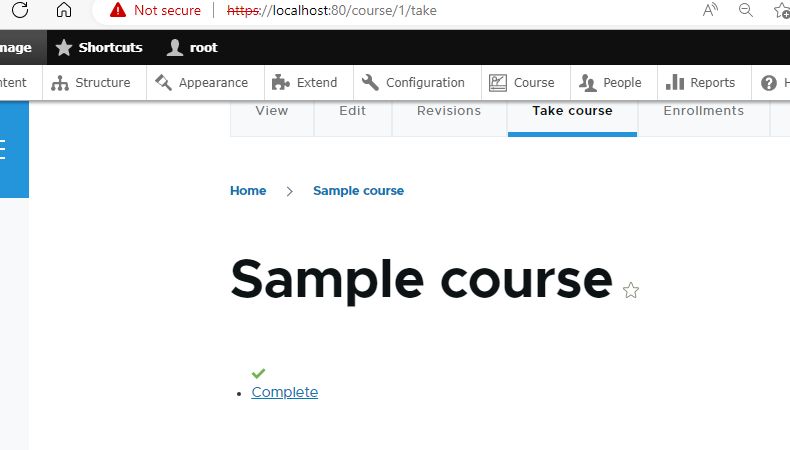Activate read aloud icon in address bar
This screenshot has width=790, height=450.
point(710,10)
